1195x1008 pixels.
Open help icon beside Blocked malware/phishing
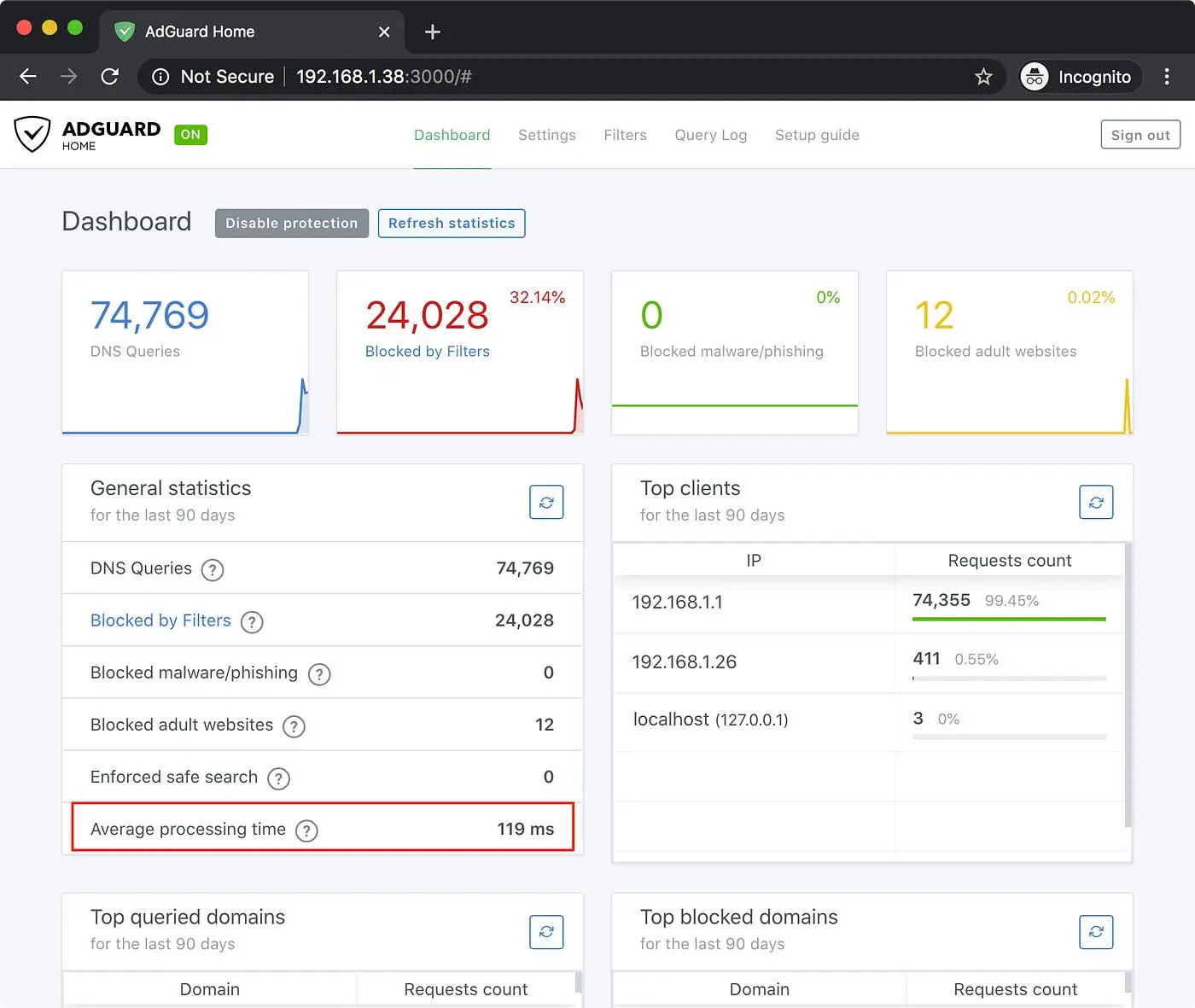coord(319,674)
